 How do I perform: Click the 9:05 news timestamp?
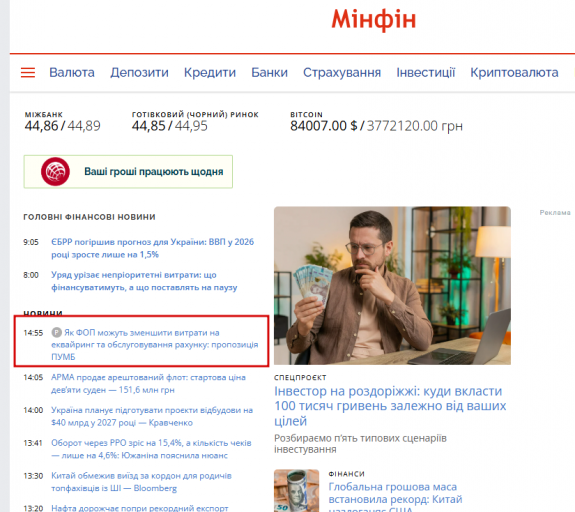[x=31, y=242]
